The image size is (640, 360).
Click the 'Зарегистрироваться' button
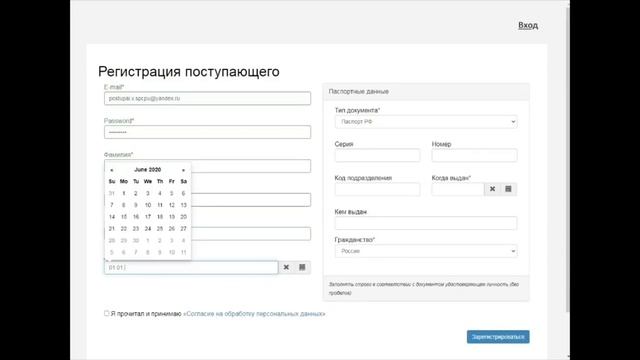coord(498,337)
